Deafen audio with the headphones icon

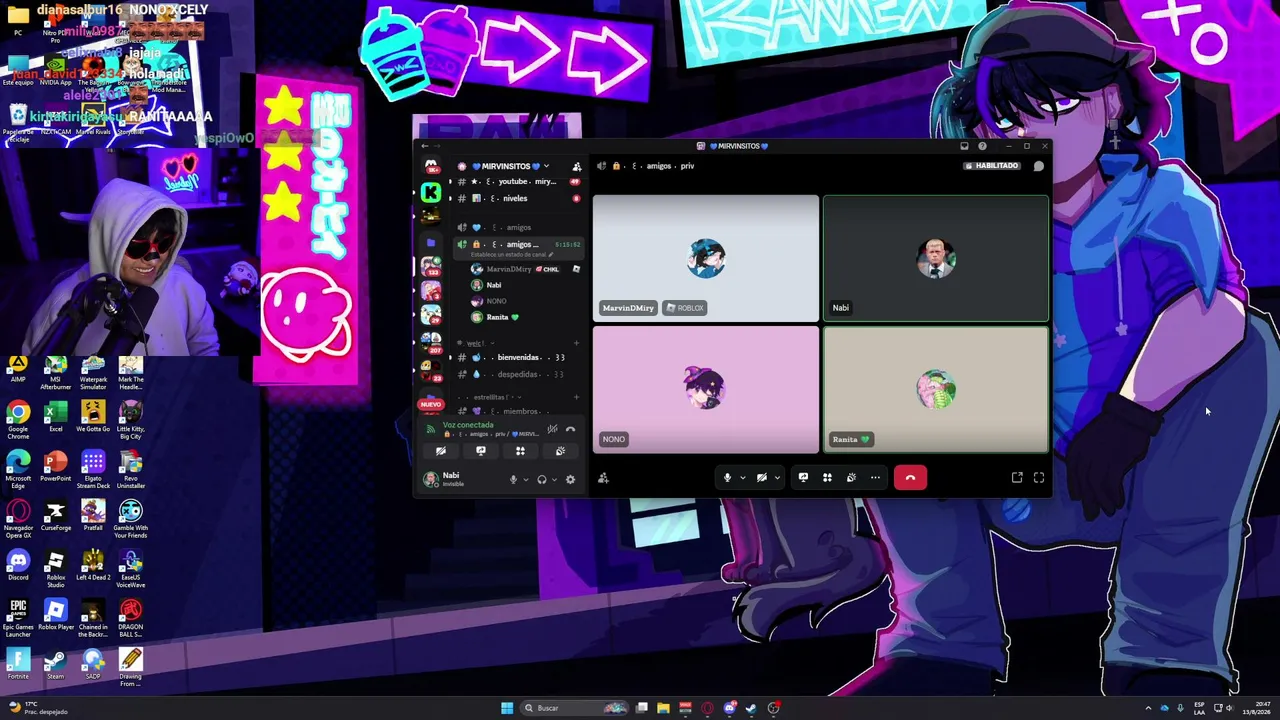pyautogui.click(x=541, y=479)
